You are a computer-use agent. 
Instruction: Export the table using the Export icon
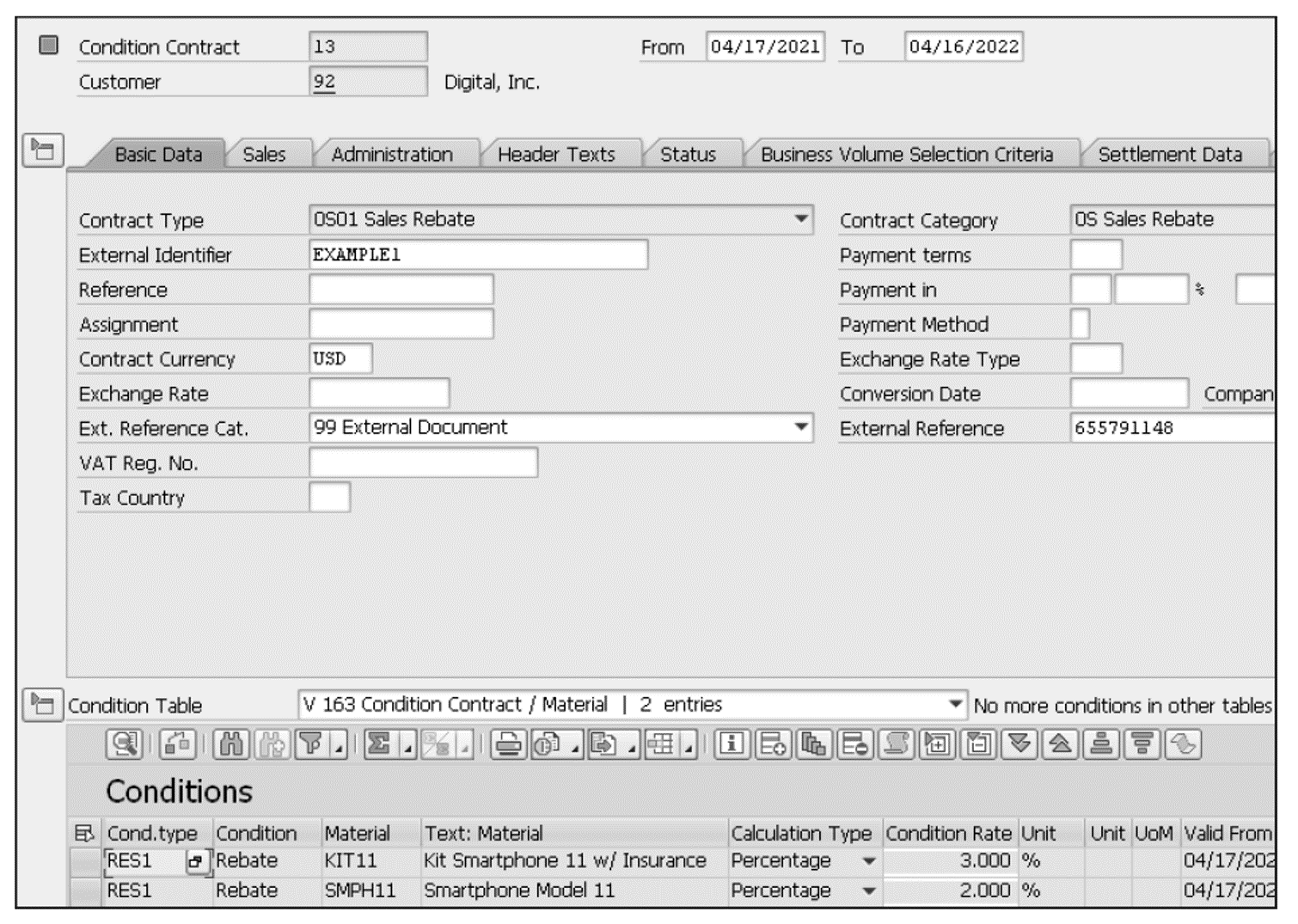(602, 746)
